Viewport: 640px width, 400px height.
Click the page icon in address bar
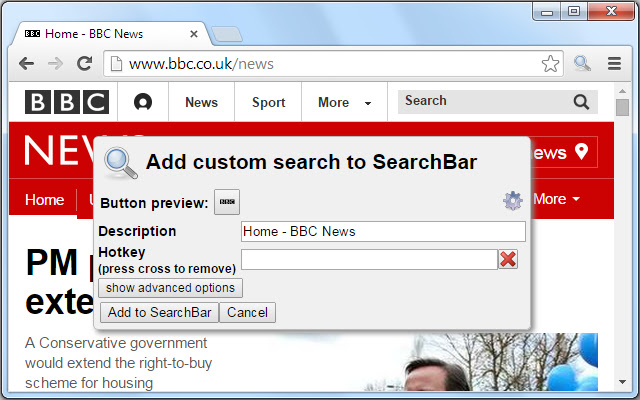pyautogui.click(x=116, y=64)
